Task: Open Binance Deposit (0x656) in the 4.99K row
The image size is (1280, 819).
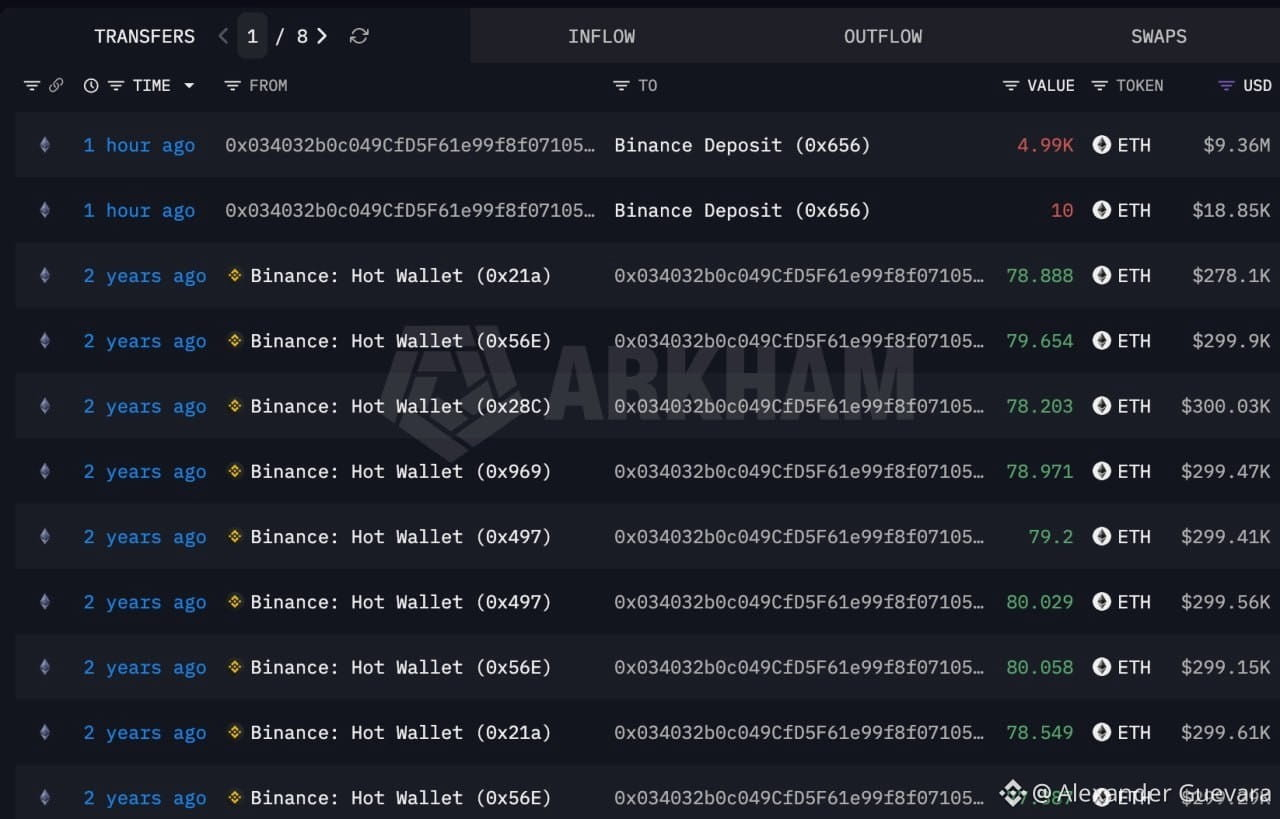Action: 742,145
